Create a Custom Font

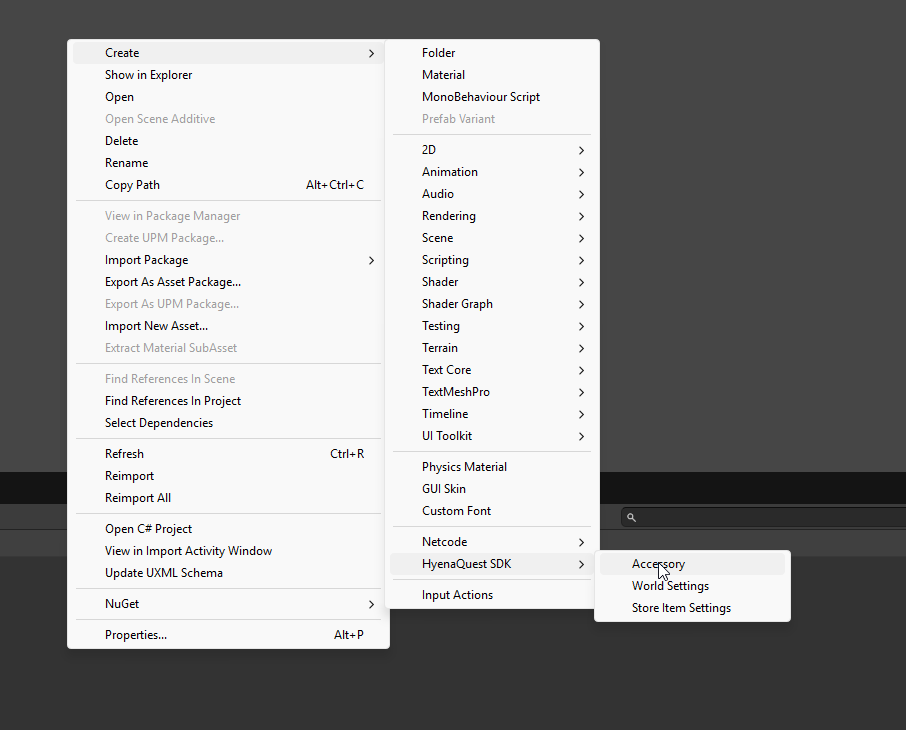pyautogui.click(x=492, y=510)
